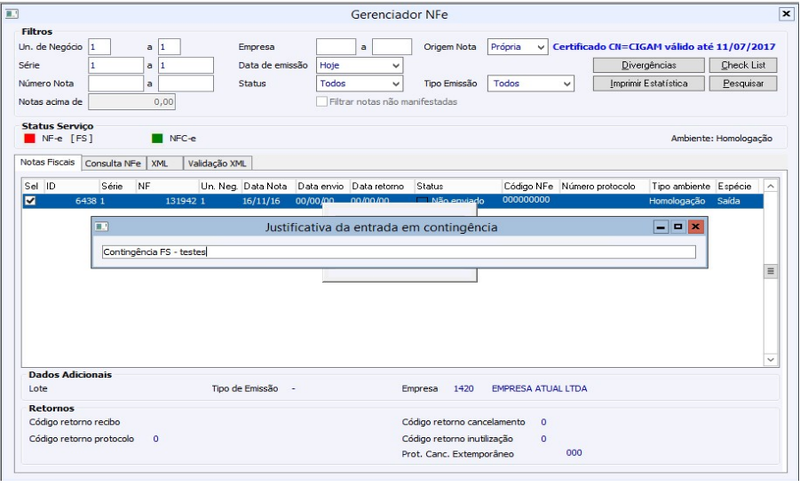Viewport: 800px width, 487px height.
Task: Click the Pesquisar button
Action: click(743, 84)
